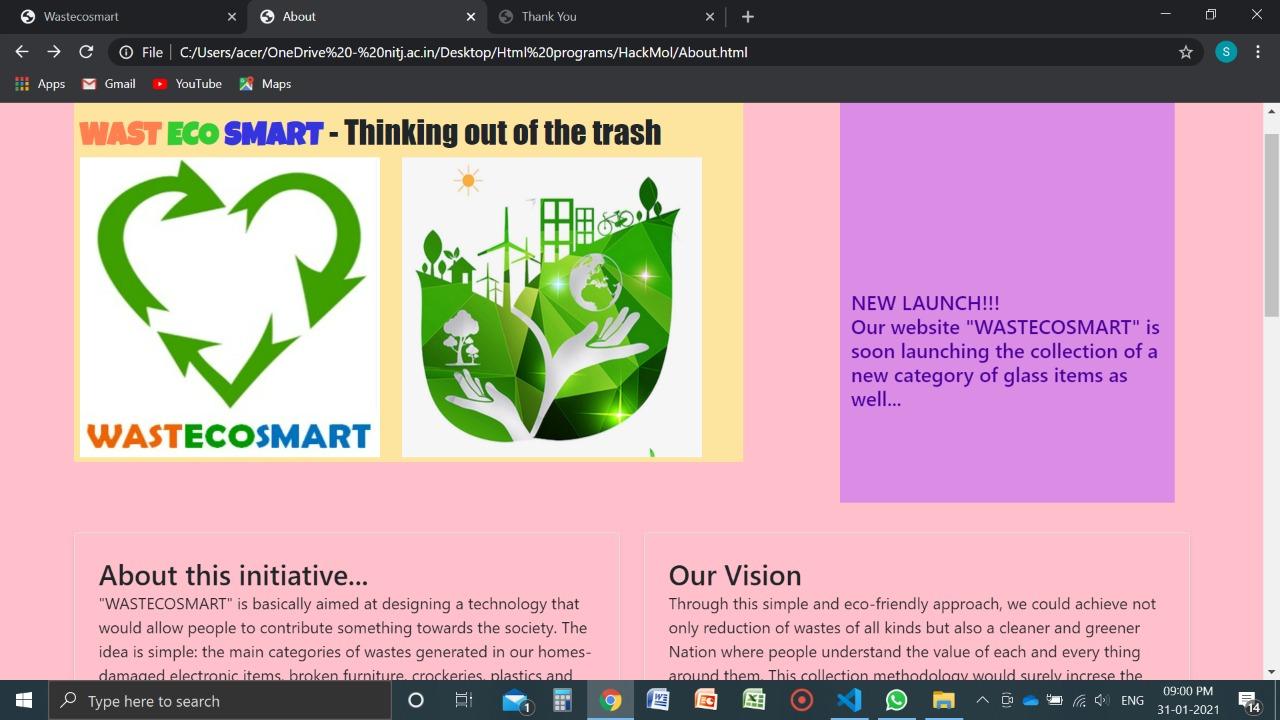
Task: Open Cortana from the taskbar
Action: coord(416,700)
